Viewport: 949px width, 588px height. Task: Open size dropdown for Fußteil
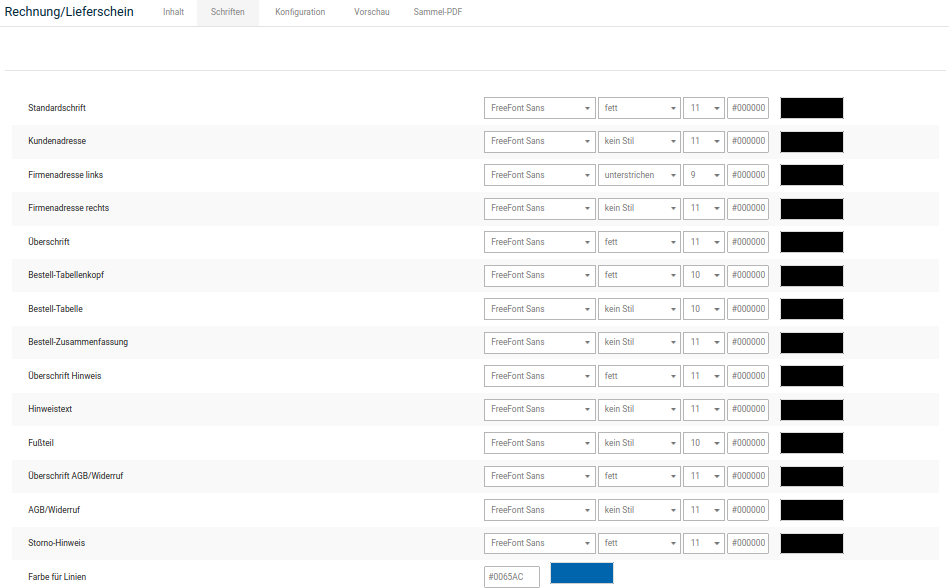(x=703, y=443)
